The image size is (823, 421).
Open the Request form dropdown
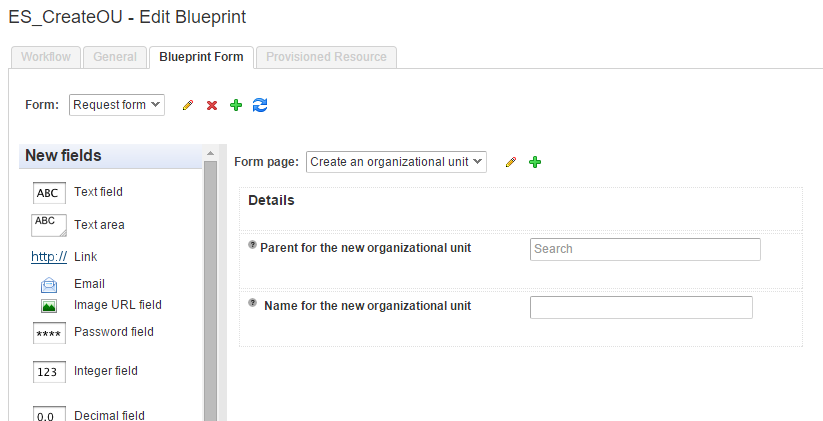pos(117,105)
